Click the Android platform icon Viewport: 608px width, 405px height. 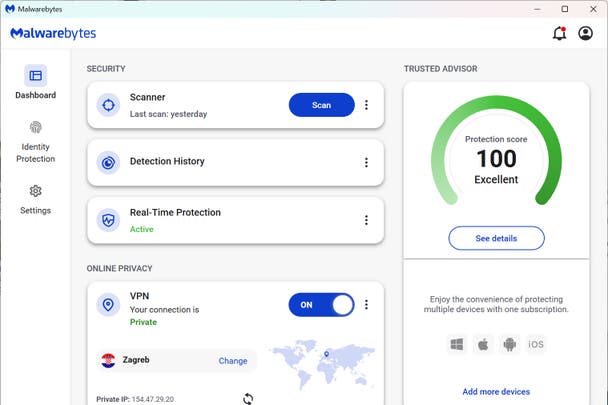point(510,344)
